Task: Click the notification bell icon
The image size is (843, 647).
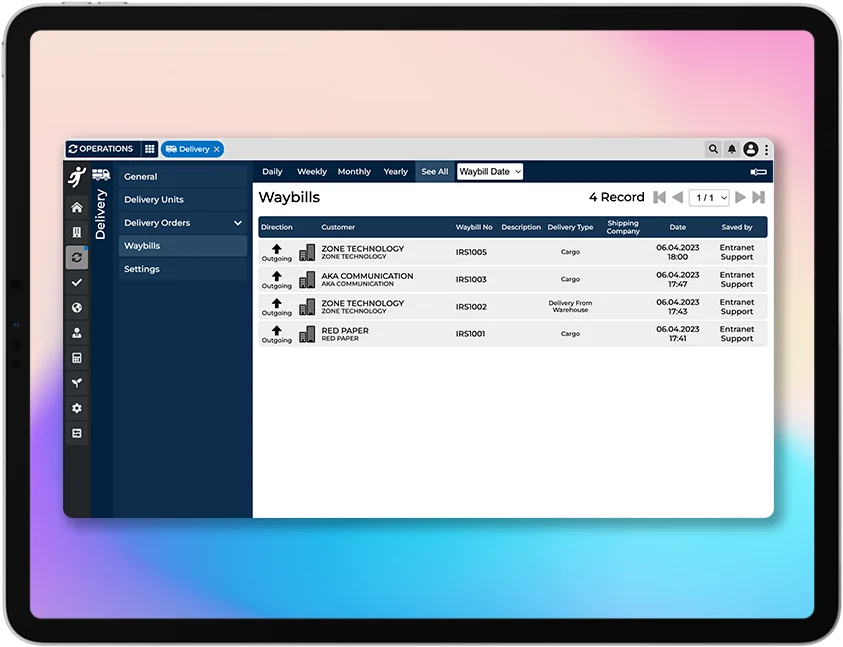Action: pyautogui.click(x=731, y=149)
